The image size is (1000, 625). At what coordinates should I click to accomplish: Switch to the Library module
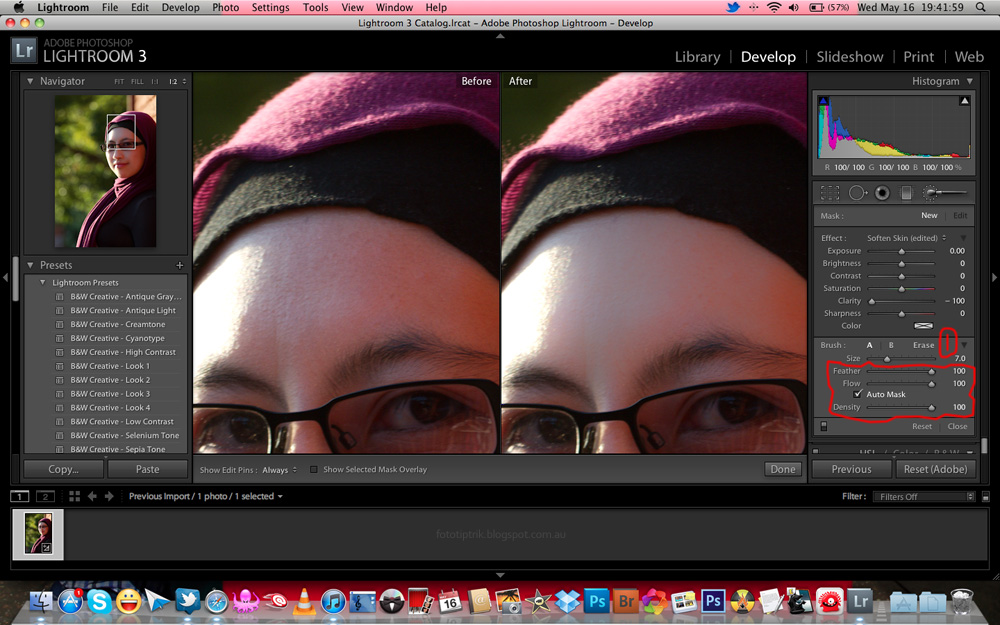tap(698, 57)
